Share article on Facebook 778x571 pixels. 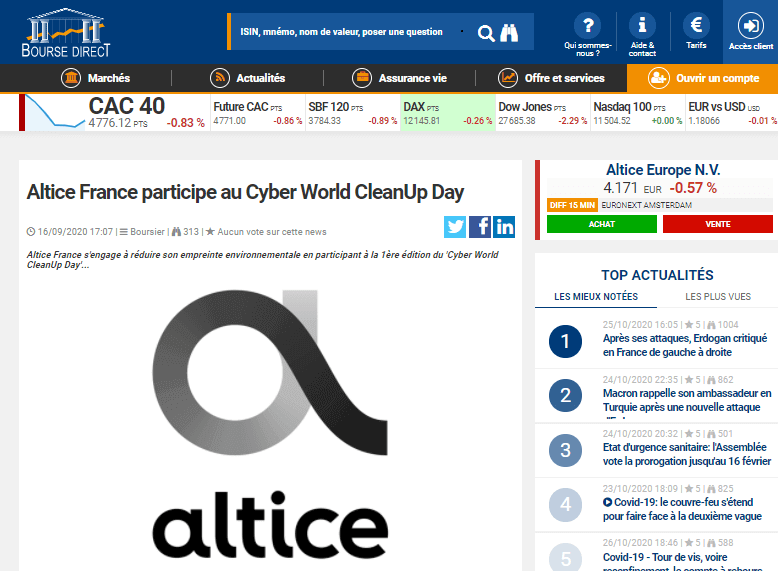(480, 227)
